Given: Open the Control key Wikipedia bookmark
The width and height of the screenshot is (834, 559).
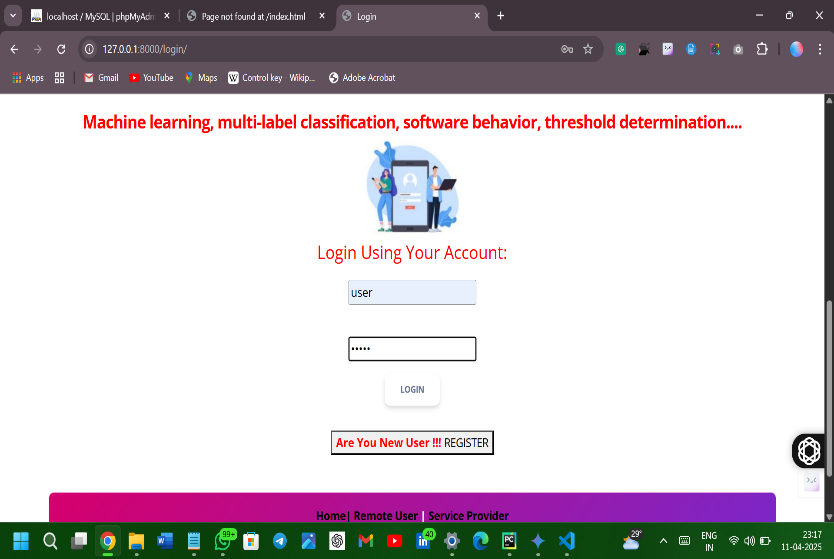Looking at the screenshot, I should [271, 78].
